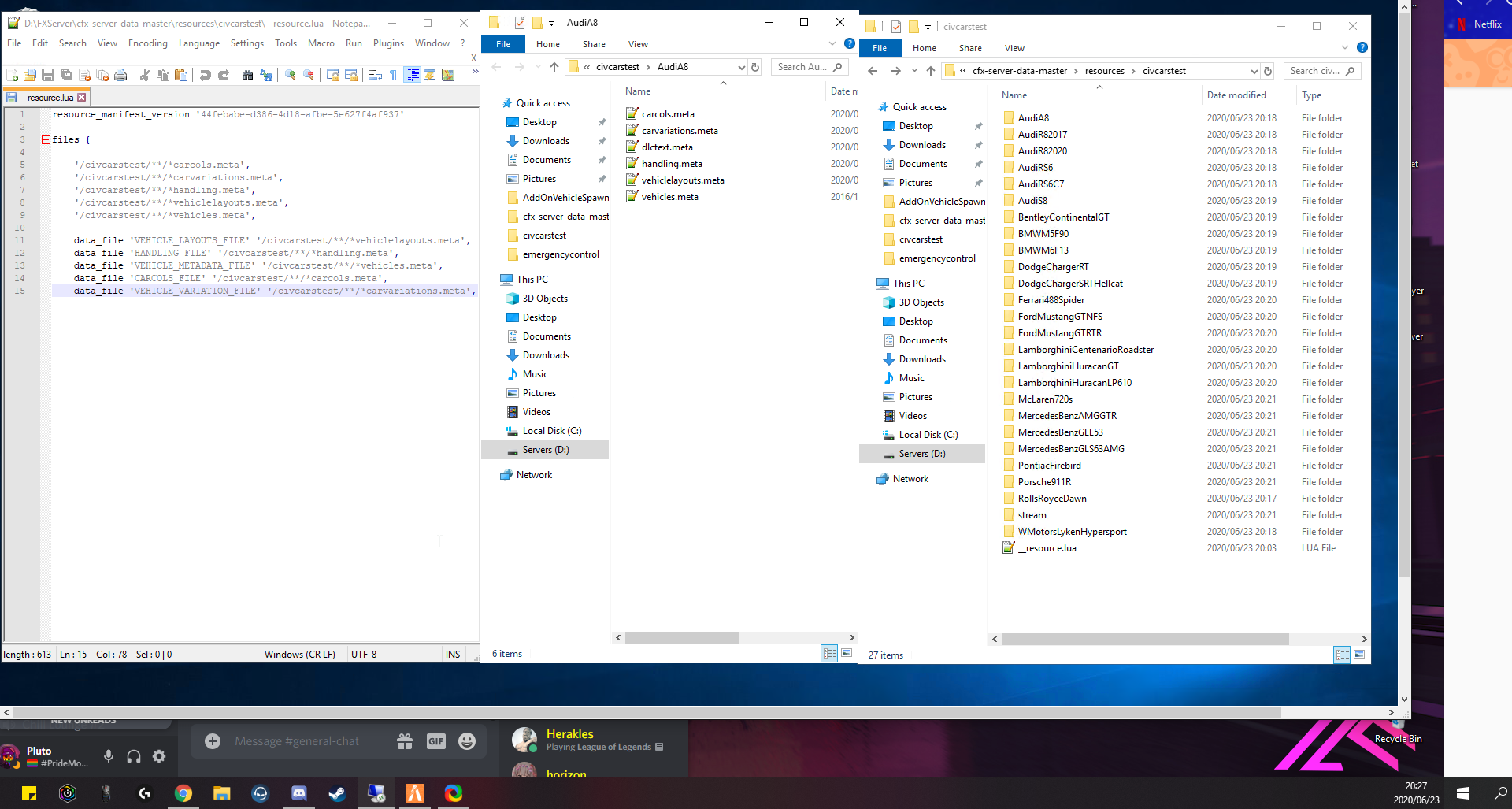Redo the edit via the toolbar
Screen dimensions: 1512x809
pyautogui.click(x=224, y=75)
